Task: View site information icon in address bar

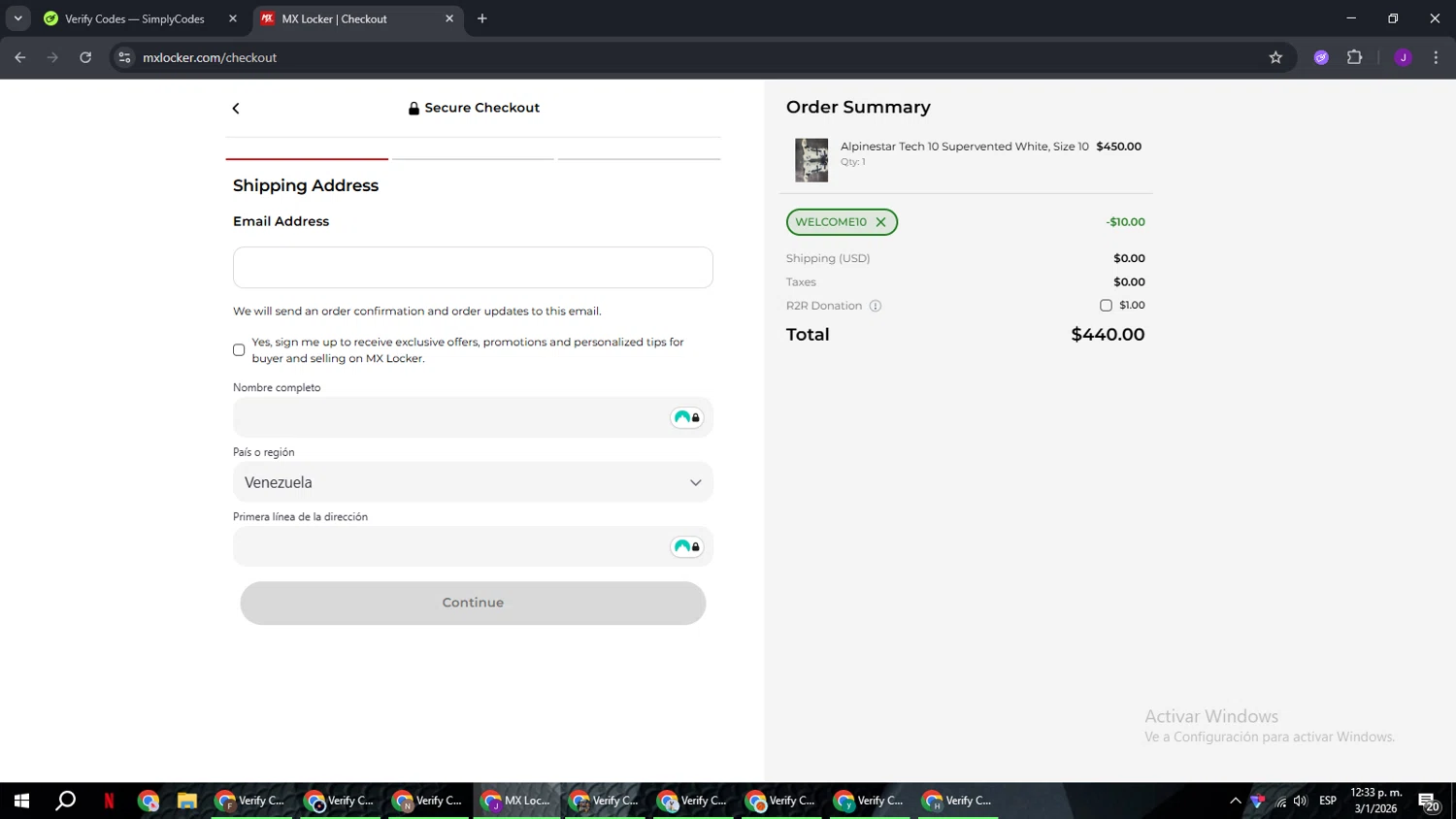Action: click(124, 58)
